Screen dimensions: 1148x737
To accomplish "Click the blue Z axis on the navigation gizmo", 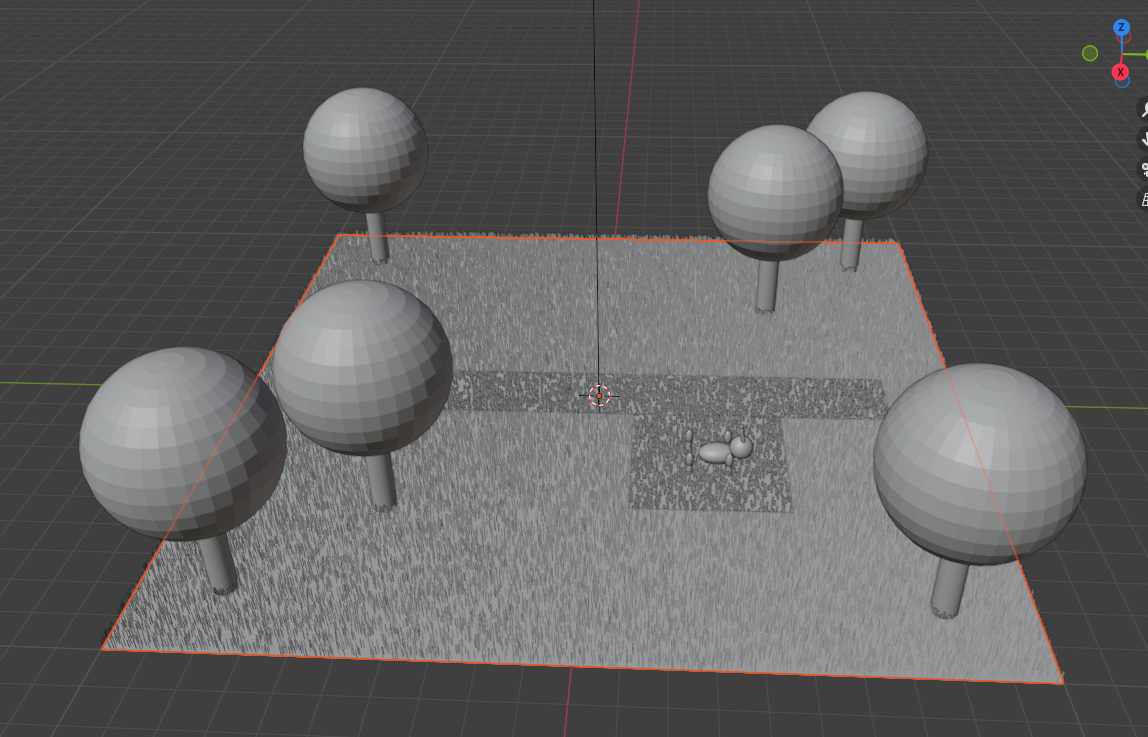I will 1122,27.
